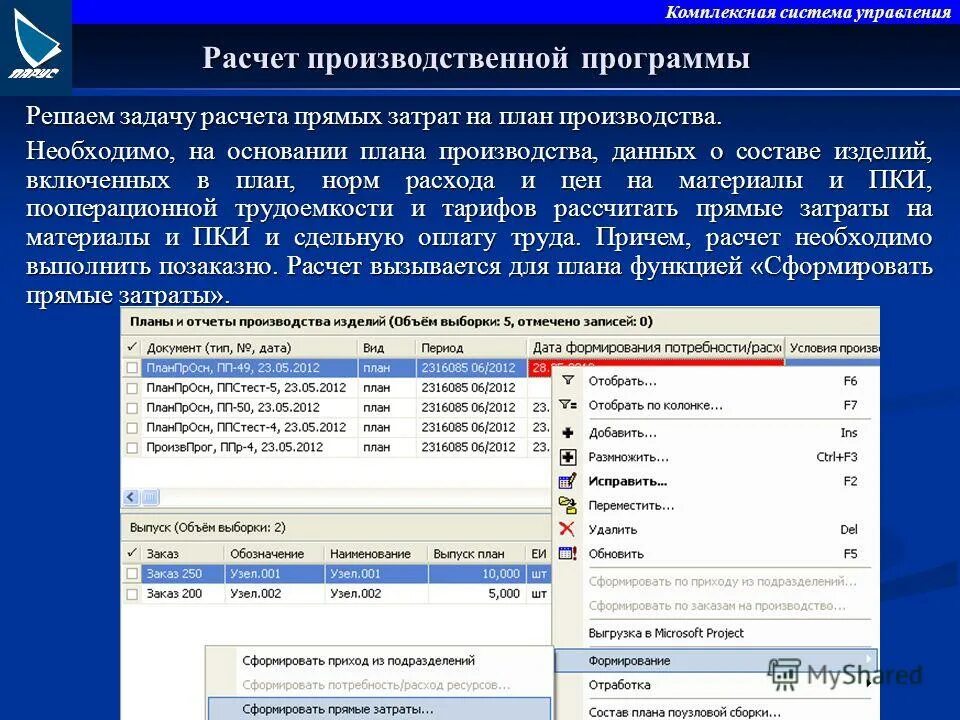Click the red X delete icon for Удалить

[x=566, y=528]
